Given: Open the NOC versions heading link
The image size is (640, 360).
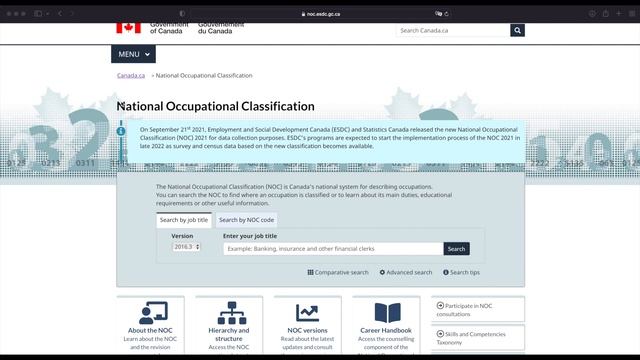Looking at the screenshot, I should (307, 330).
